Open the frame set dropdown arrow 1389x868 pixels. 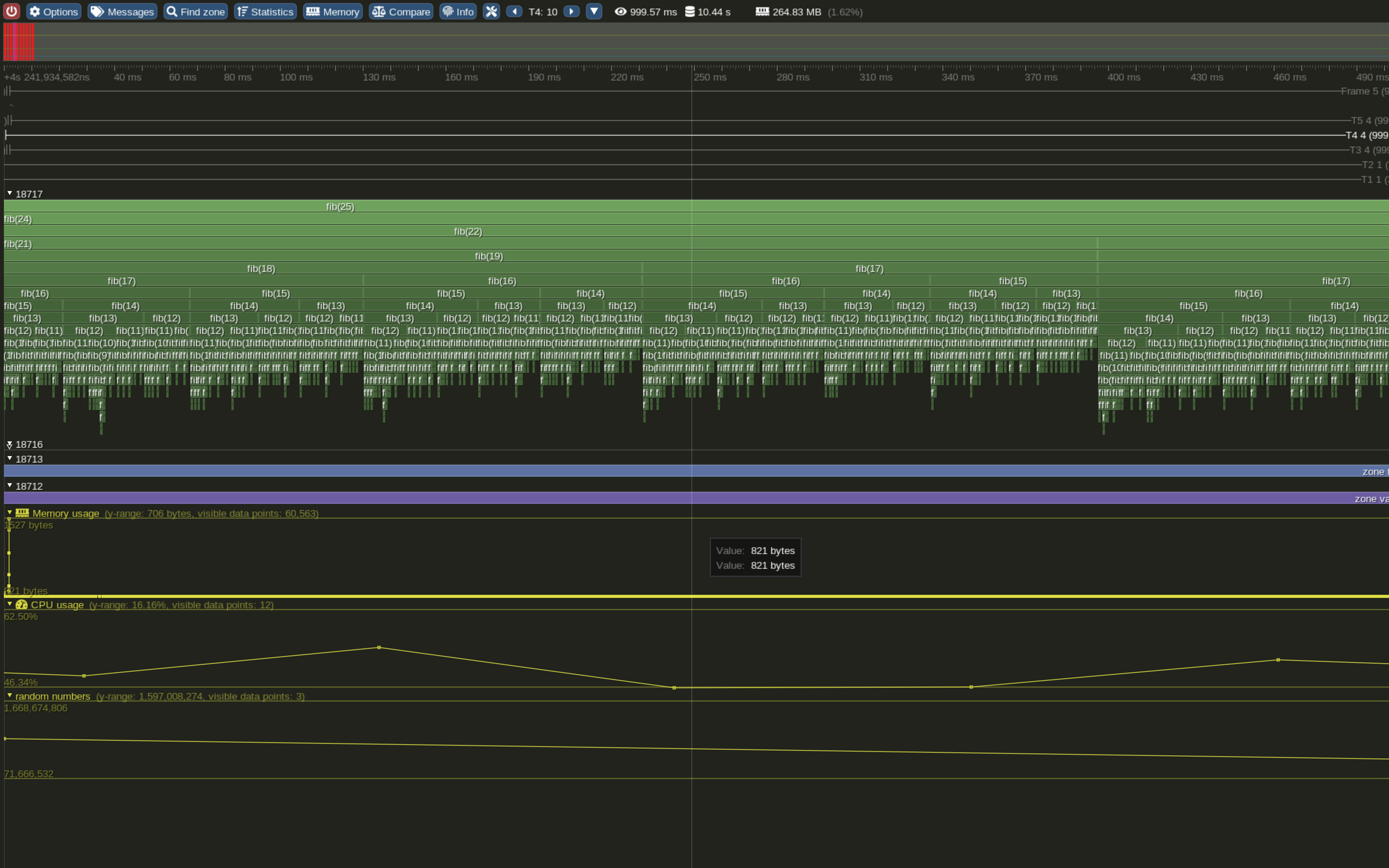pyautogui.click(x=594, y=12)
